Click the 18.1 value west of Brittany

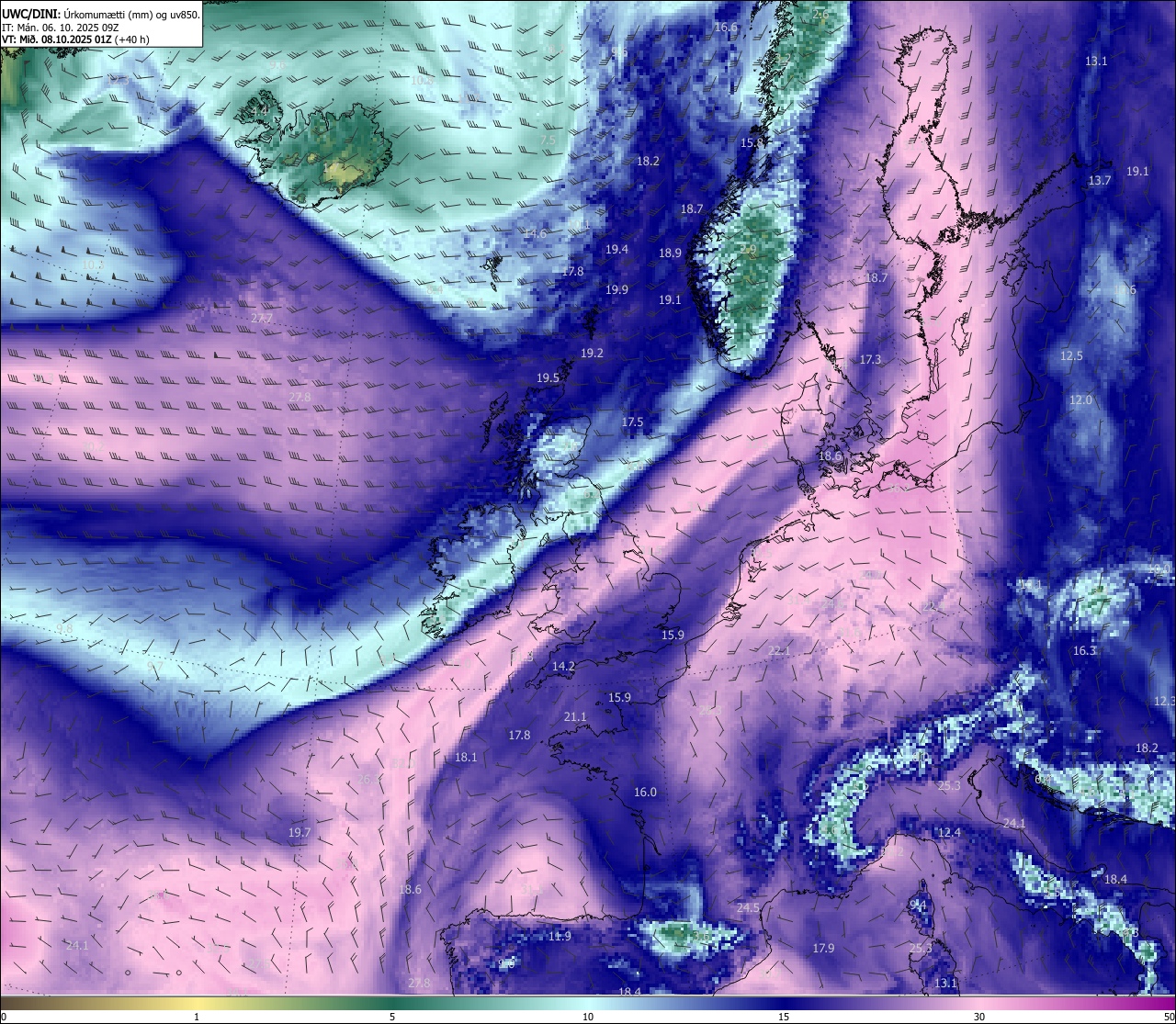pos(466,758)
